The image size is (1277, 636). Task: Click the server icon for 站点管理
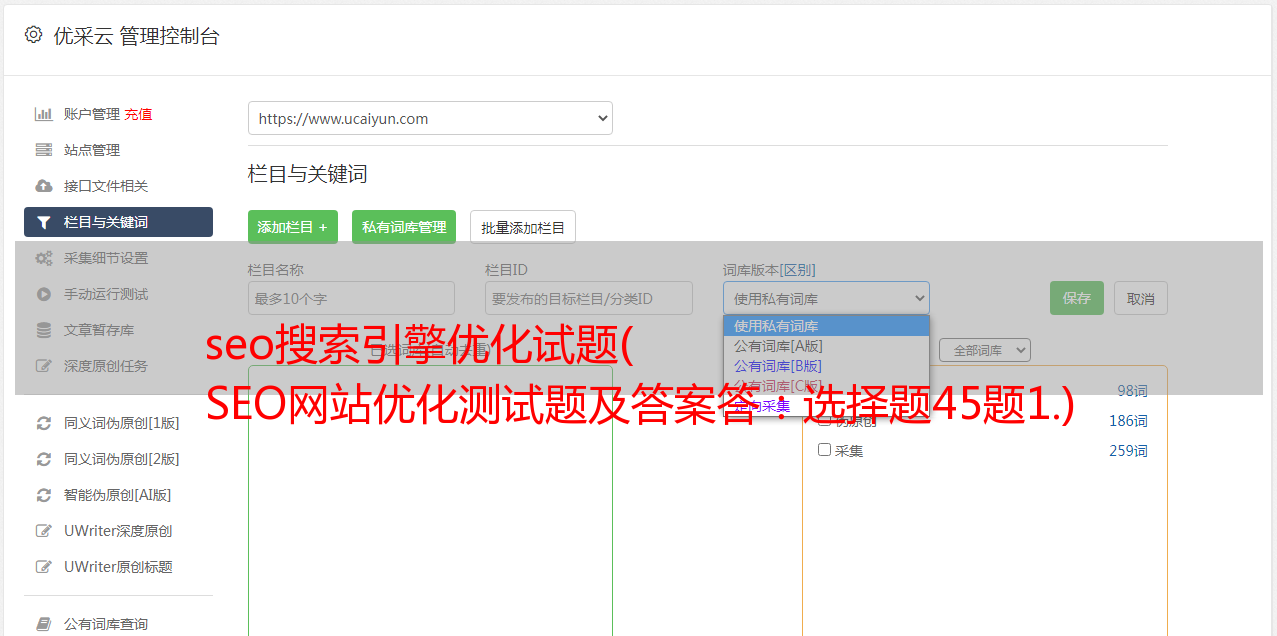point(43,150)
